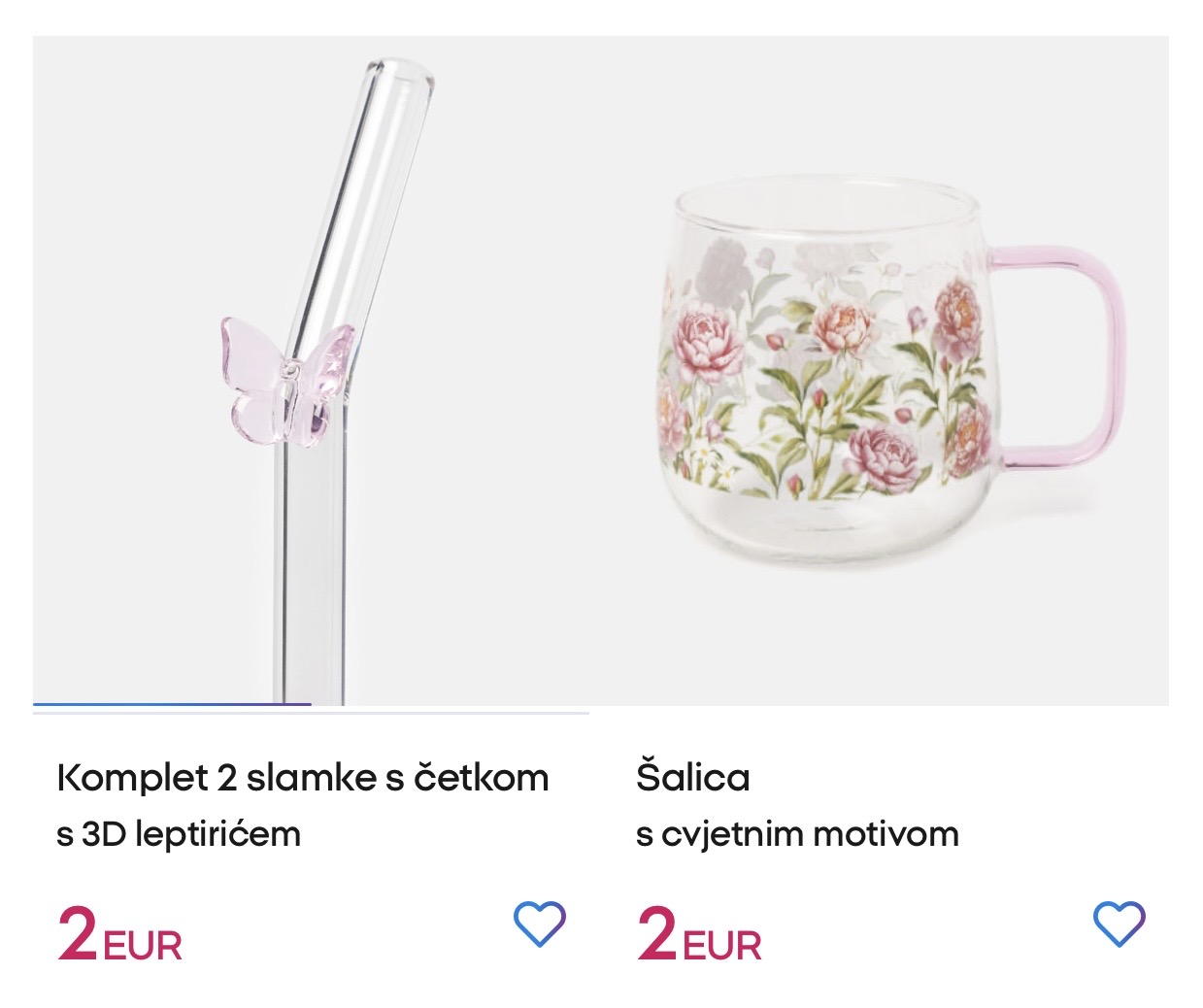Open the "Šalica" product title
The image size is (1203, 1008).
(693, 778)
